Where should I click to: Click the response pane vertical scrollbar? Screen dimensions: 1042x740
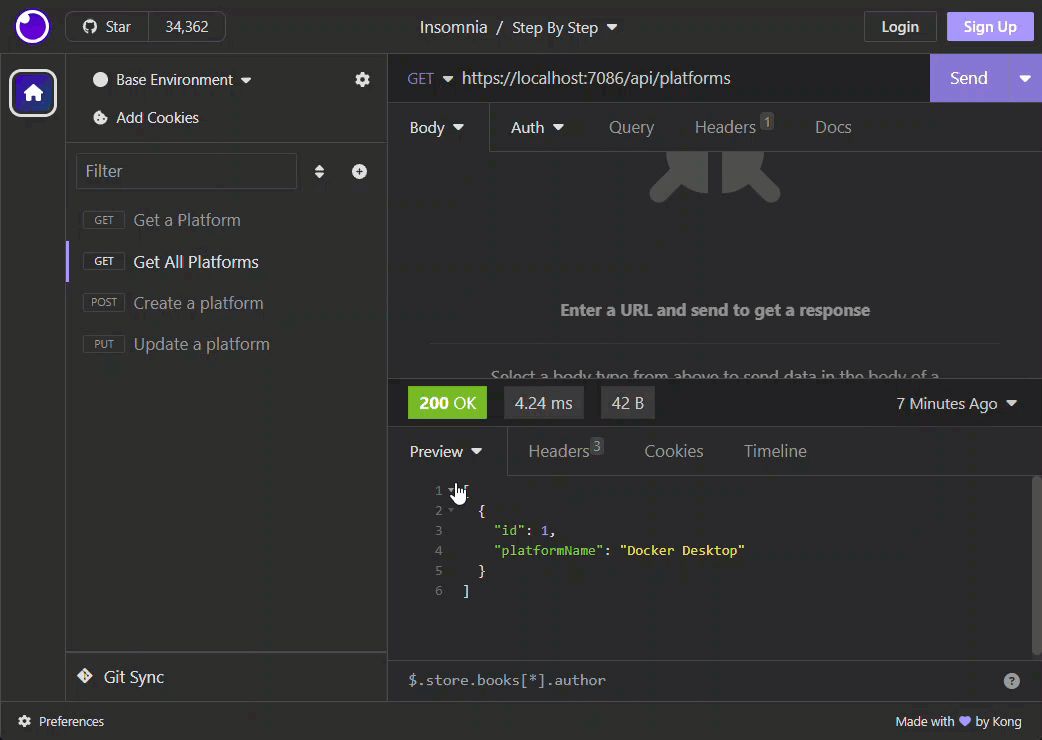click(1036, 565)
